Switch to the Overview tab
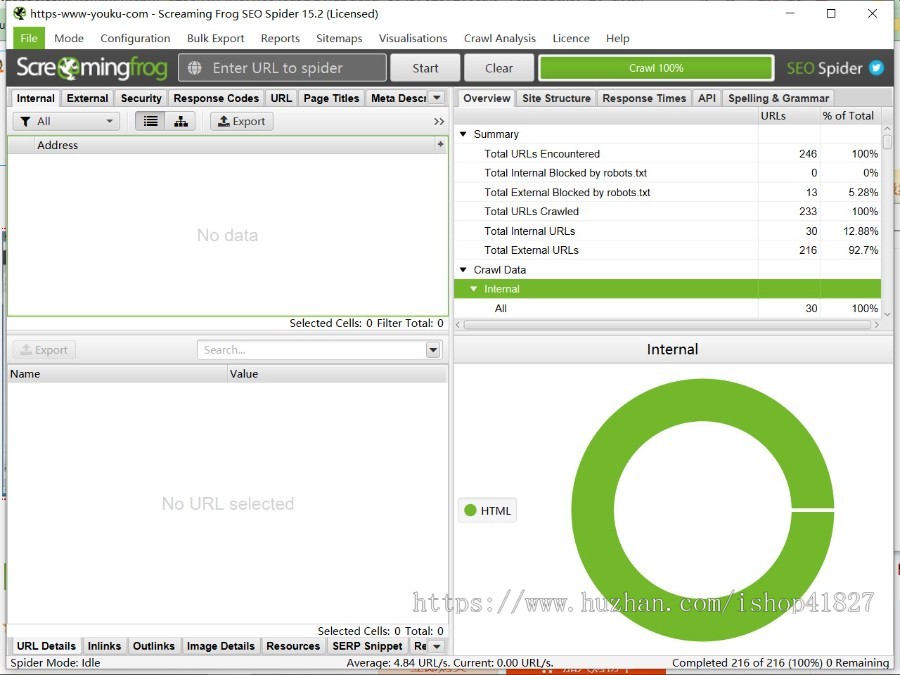Image resolution: width=900 pixels, height=675 pixels. [x=487, y=98]
